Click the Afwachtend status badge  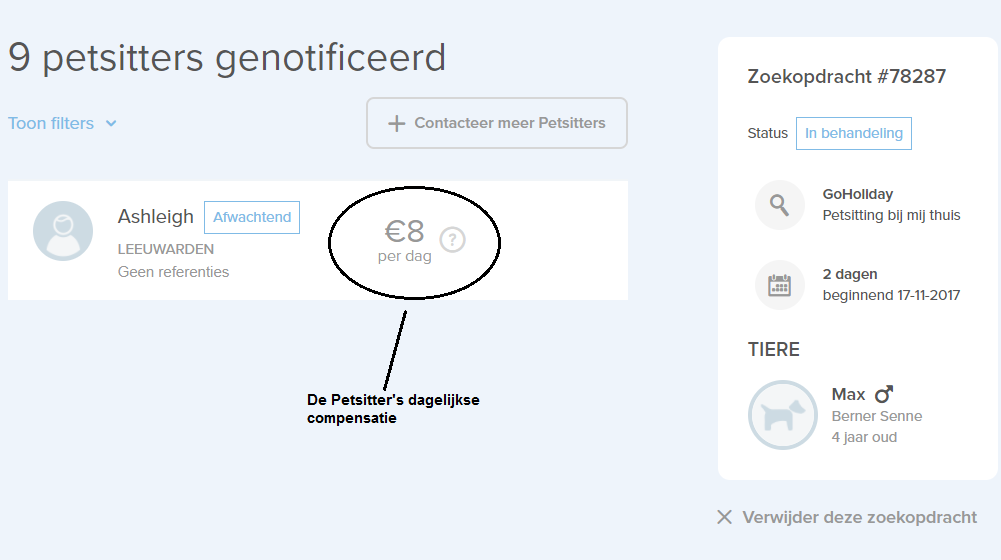(x=252, y=217)
